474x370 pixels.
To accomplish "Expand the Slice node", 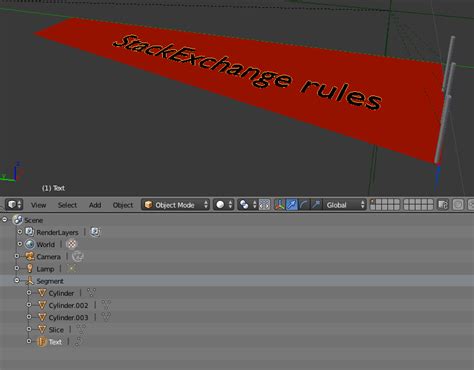I will pos(29,329).
